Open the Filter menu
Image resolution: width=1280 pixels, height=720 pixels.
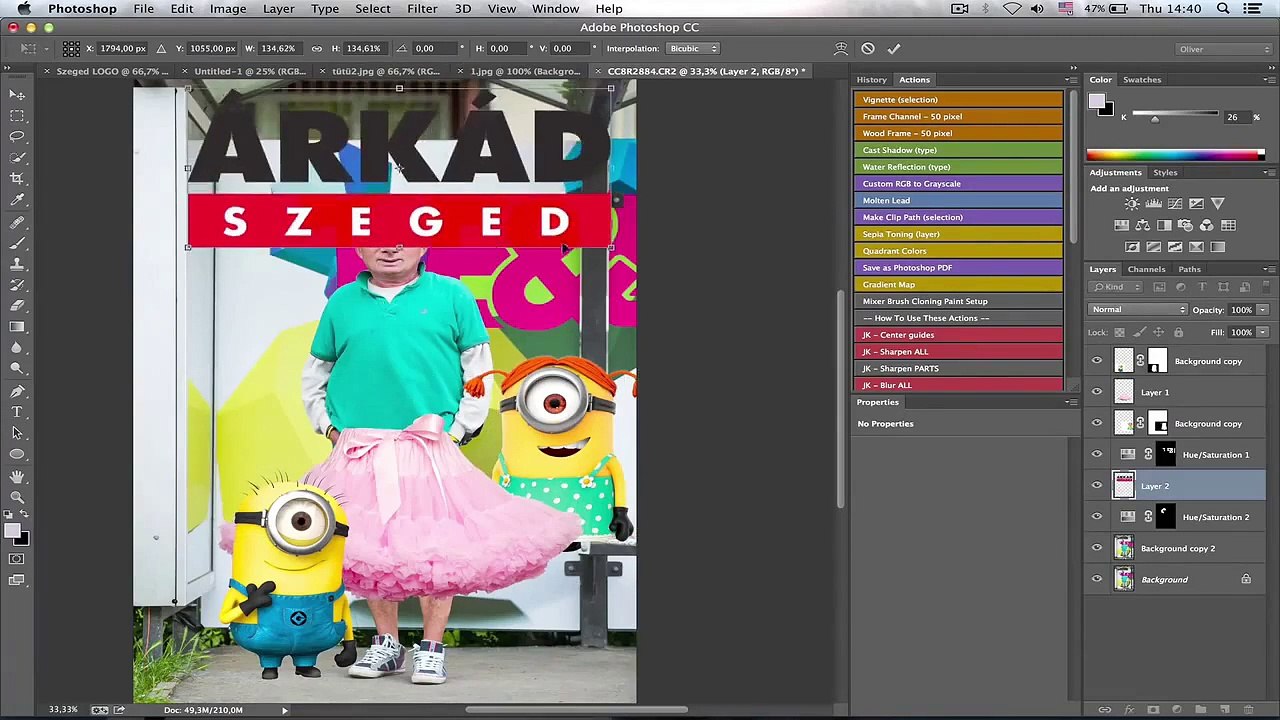point(422,9)
